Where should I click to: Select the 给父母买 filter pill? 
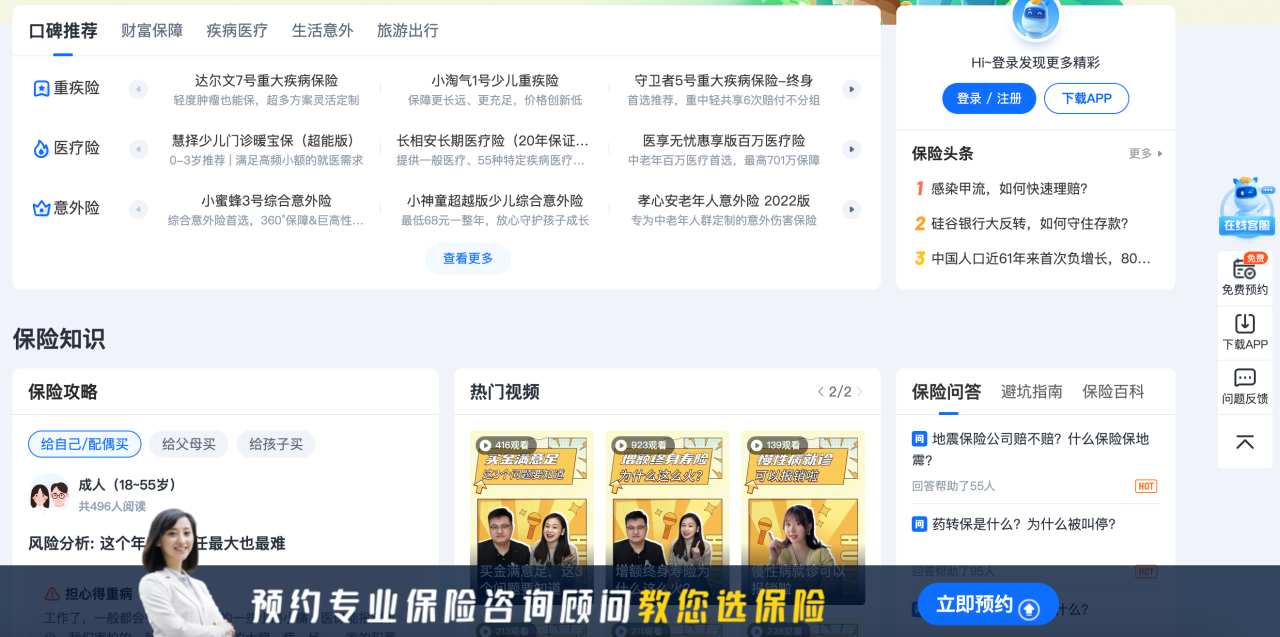pos(189,444)
